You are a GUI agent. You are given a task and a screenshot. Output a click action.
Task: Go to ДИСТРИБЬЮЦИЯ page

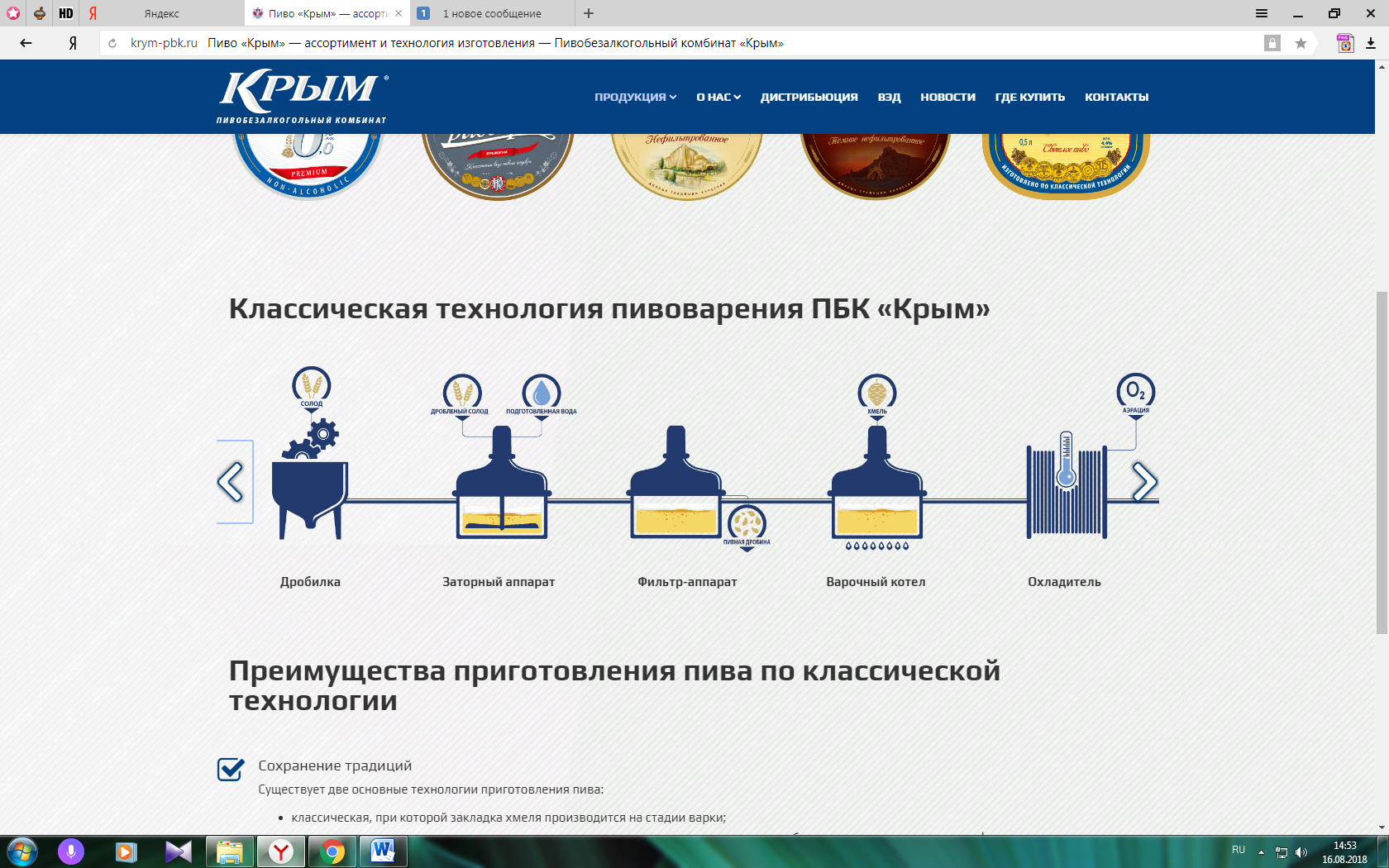click(809, 97)
